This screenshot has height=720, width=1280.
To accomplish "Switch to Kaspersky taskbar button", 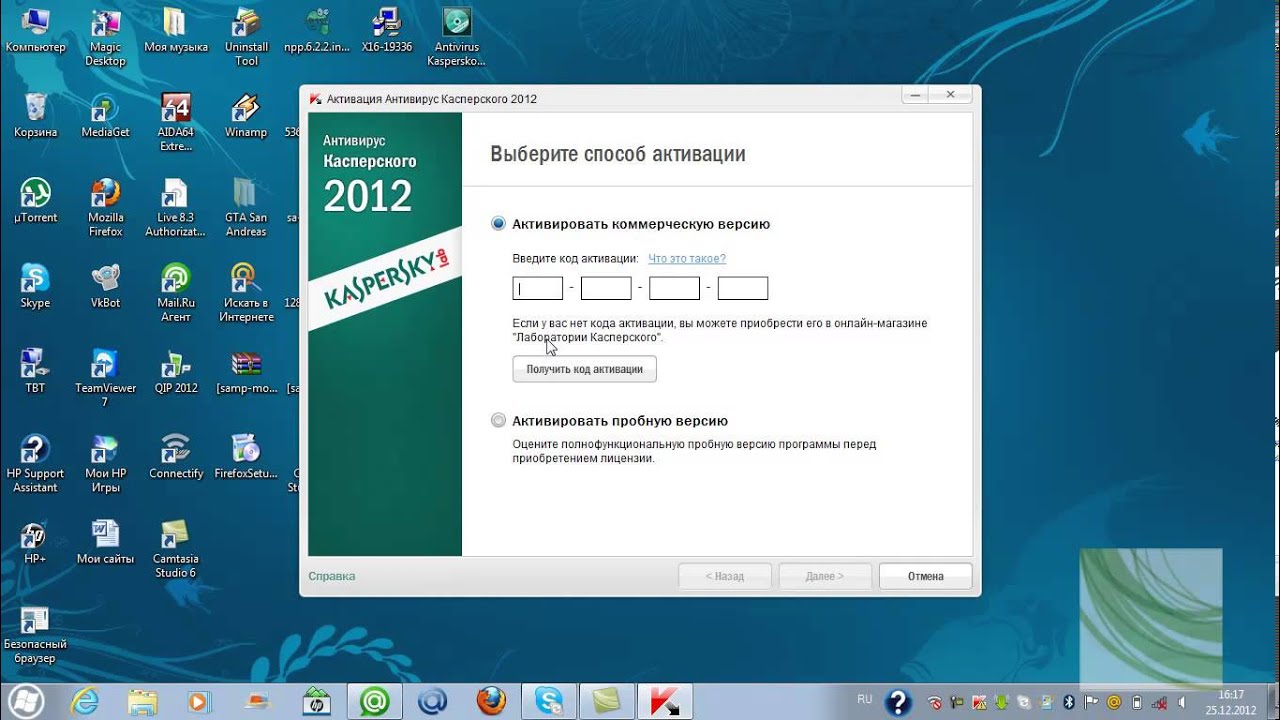I will coord(664,702).
